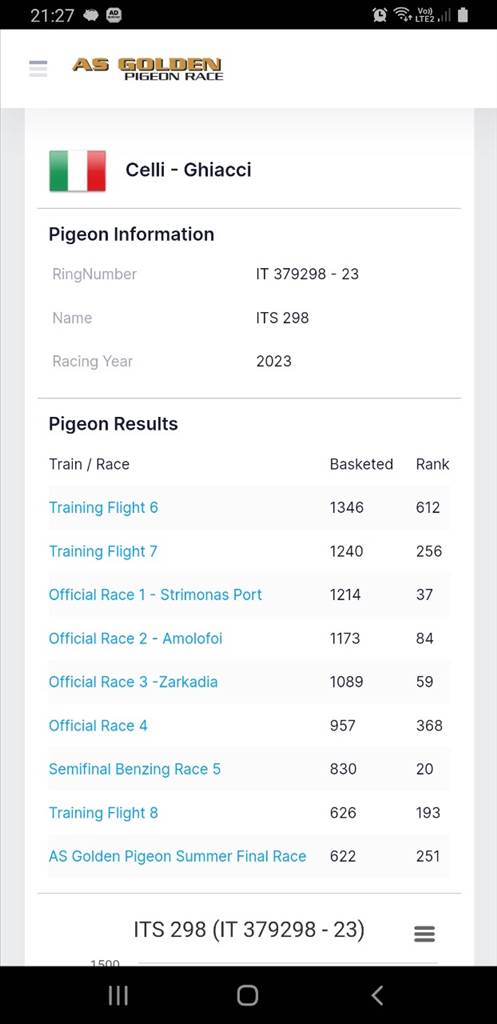Open the chart options menu icon
Screen dimensions: 497x1024
pyautogui.click(x=425, y=934)
